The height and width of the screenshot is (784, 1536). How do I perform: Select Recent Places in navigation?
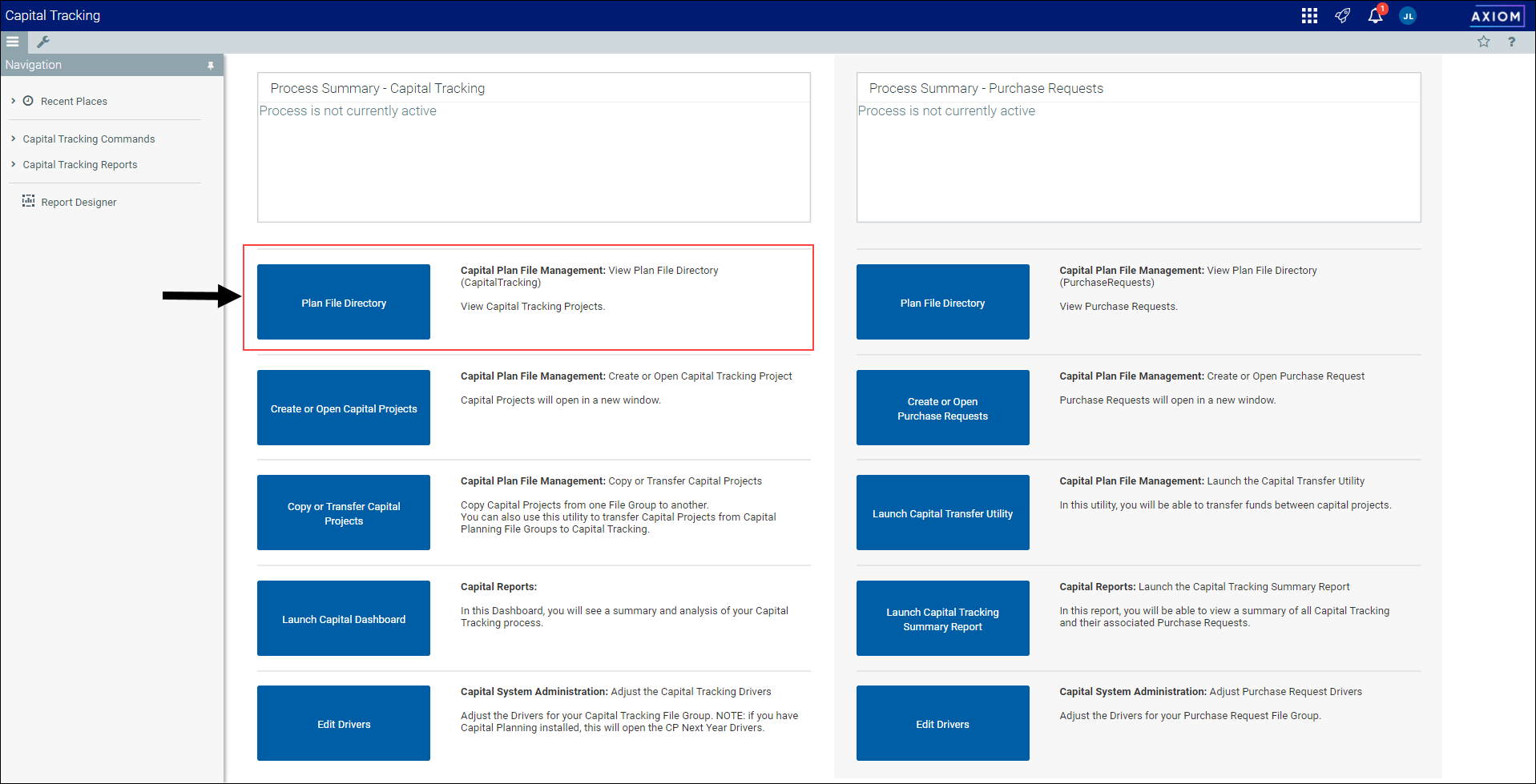pos(74,102)
